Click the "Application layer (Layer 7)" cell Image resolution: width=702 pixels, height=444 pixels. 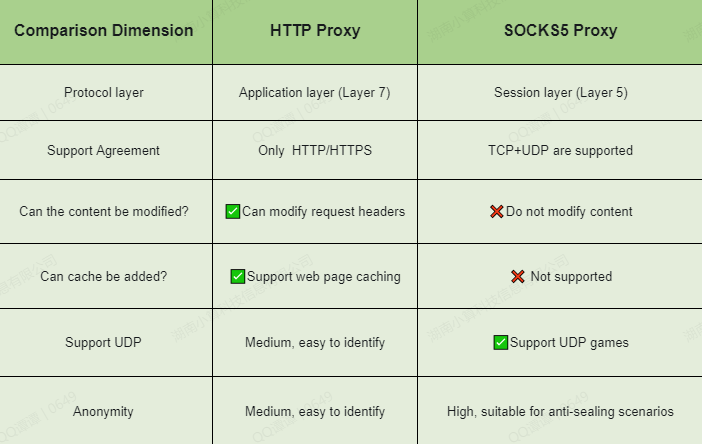click(x=315, y=93)
